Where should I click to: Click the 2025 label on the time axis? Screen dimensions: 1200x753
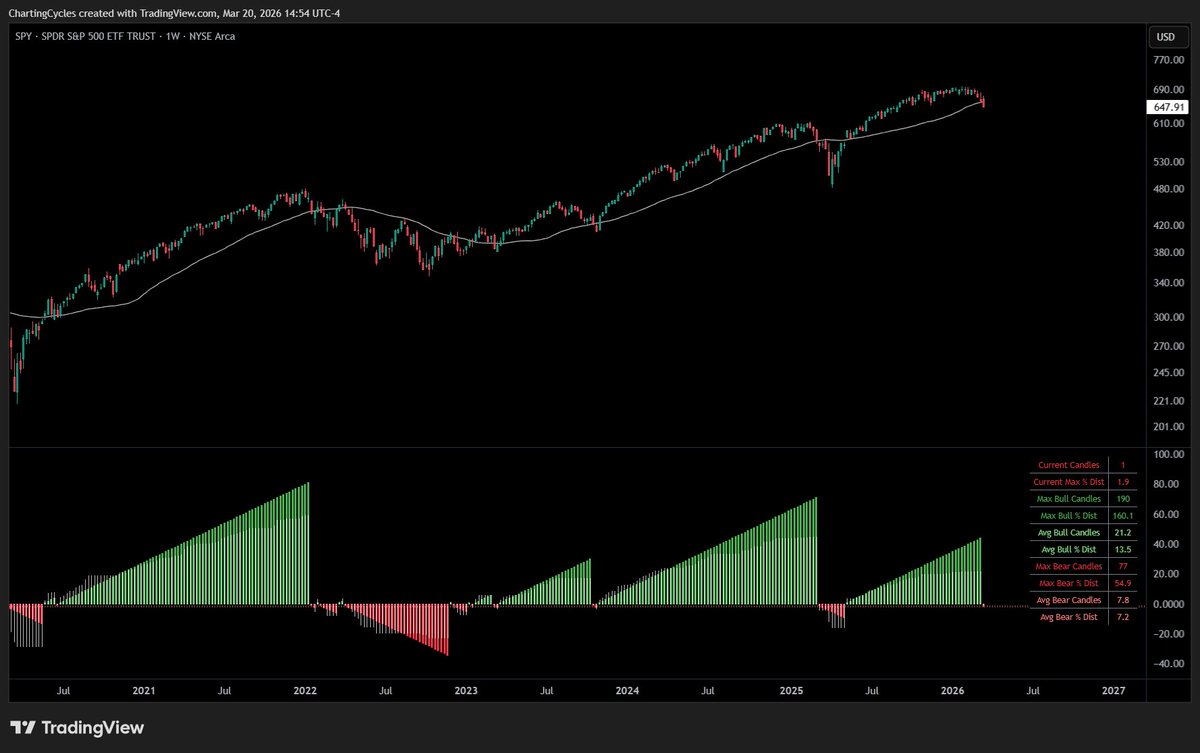(791, 691)
